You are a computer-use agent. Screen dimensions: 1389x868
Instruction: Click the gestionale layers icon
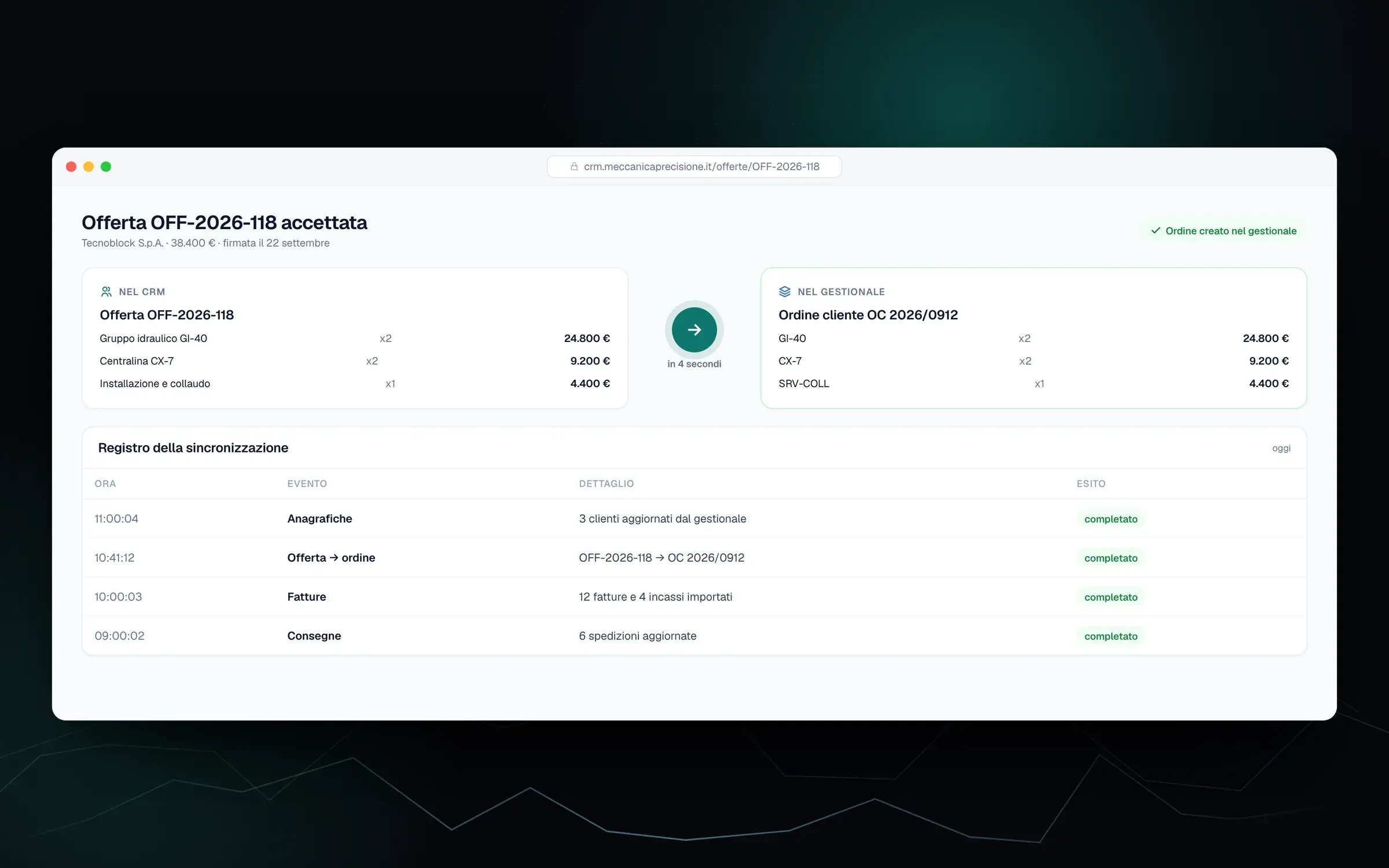785,292
